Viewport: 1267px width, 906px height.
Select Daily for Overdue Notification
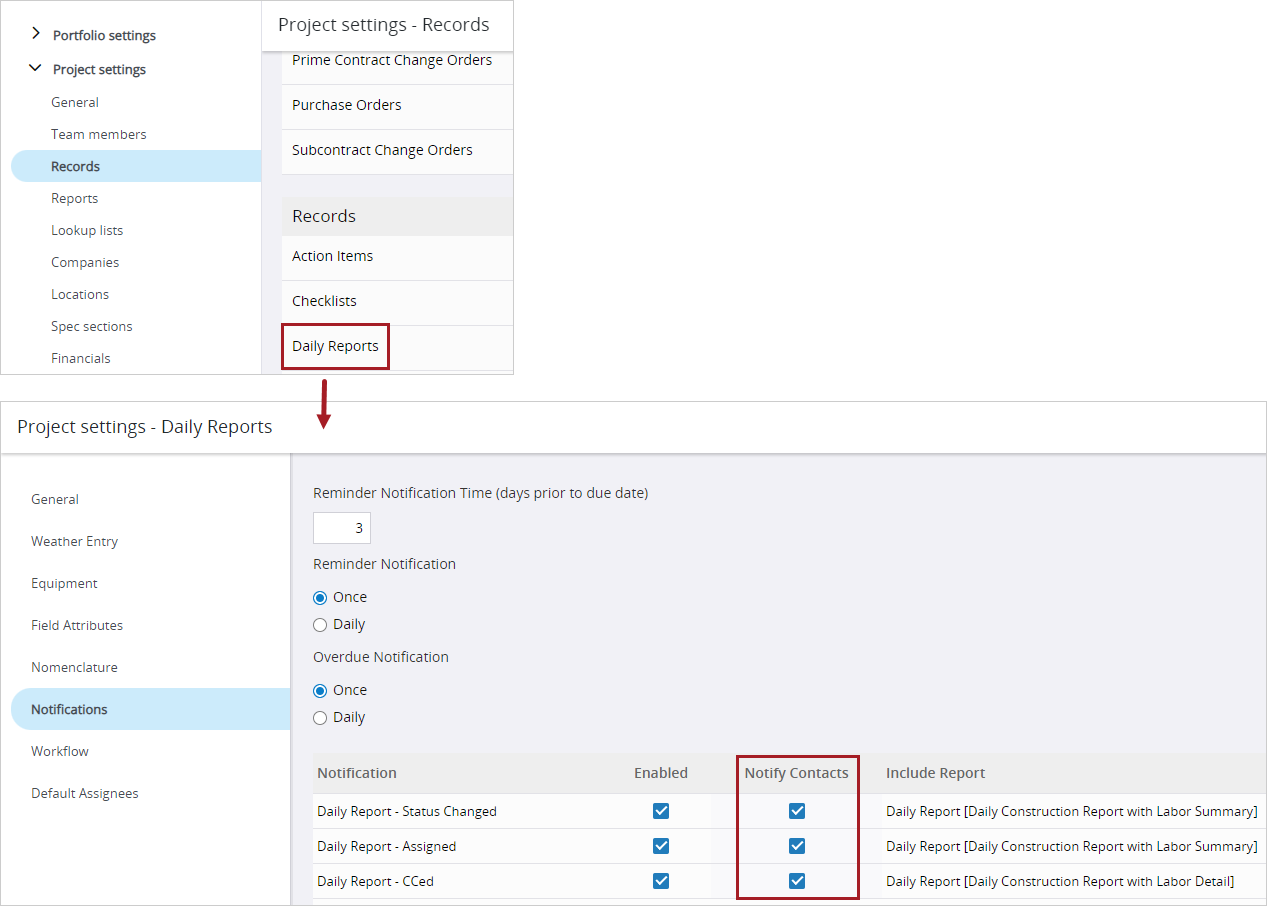(320, 717)
